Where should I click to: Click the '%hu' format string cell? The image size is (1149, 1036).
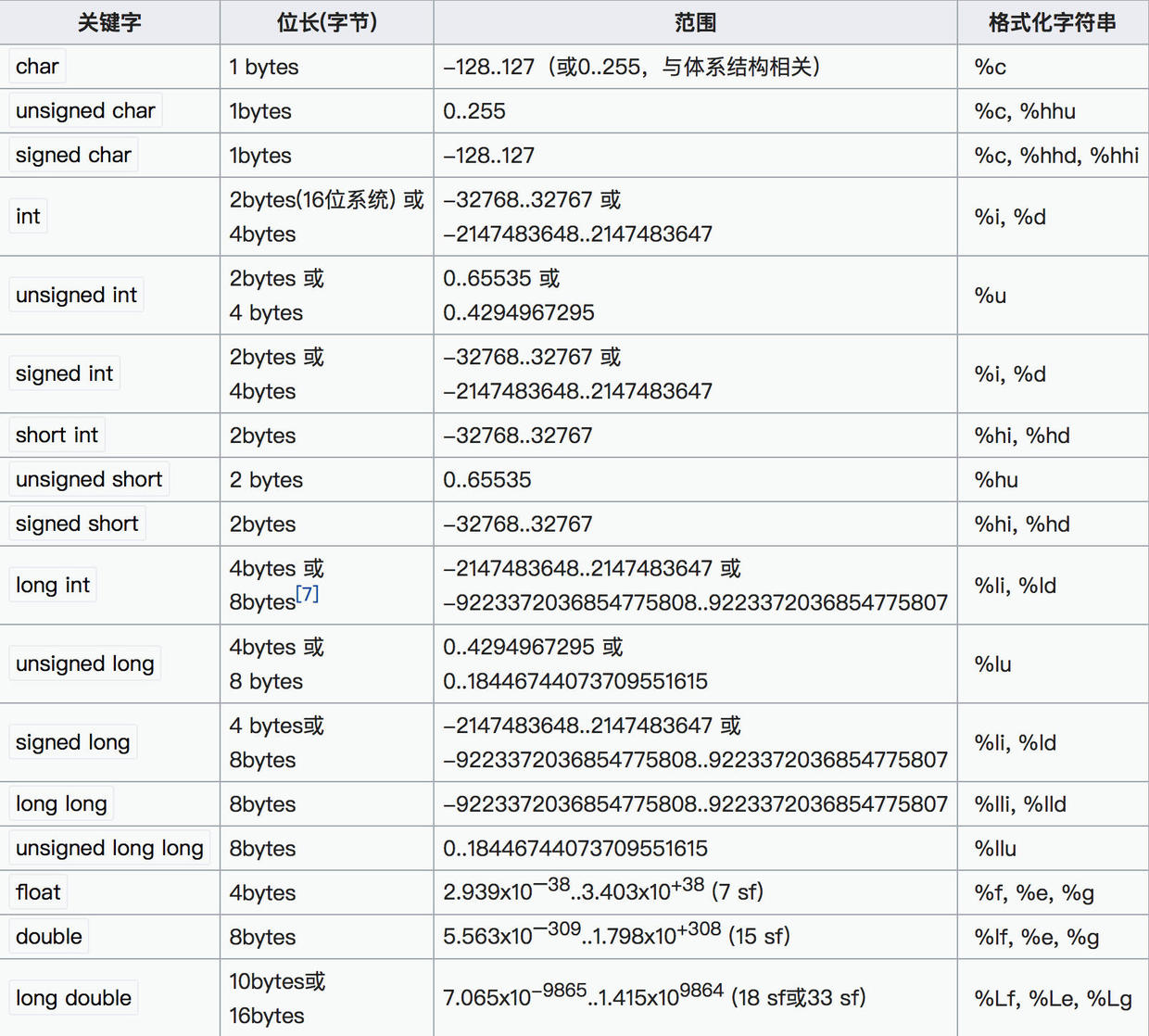tap(996, 480)
